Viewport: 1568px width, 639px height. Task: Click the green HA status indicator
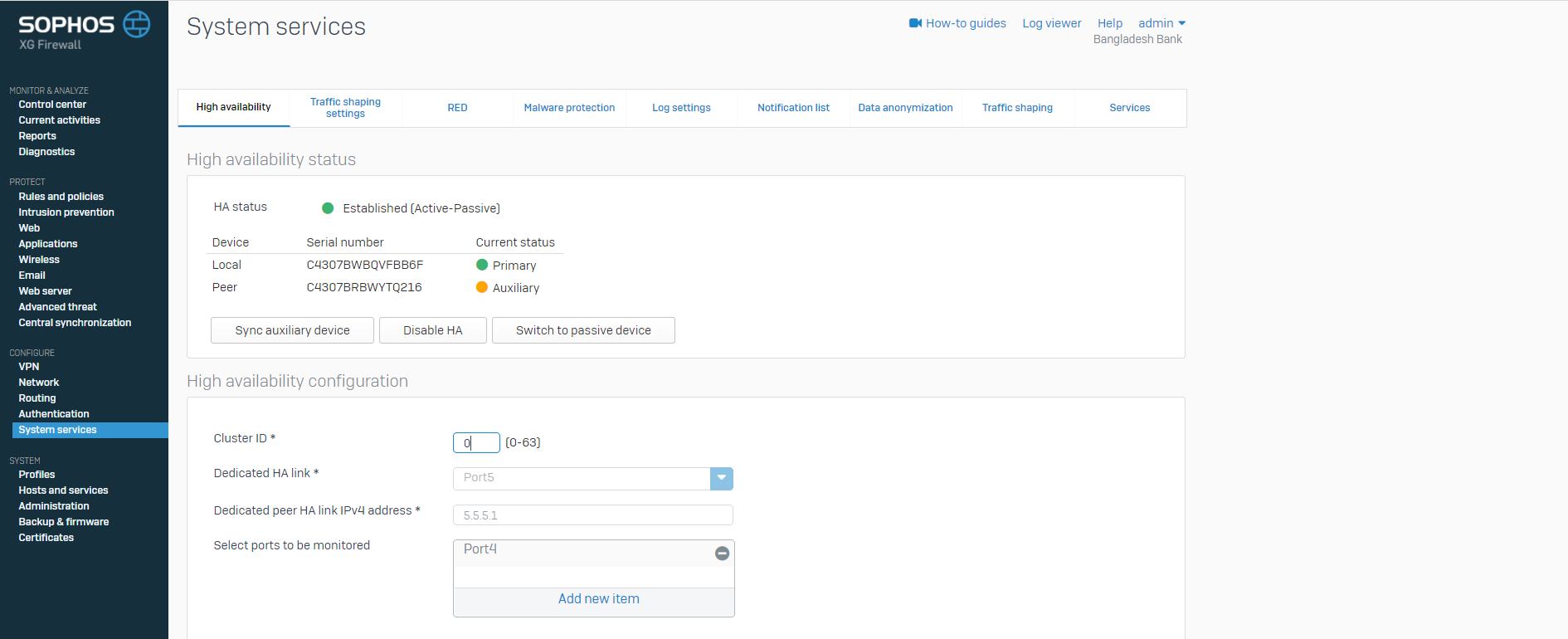pyautogui.click(x=328, y=208)
